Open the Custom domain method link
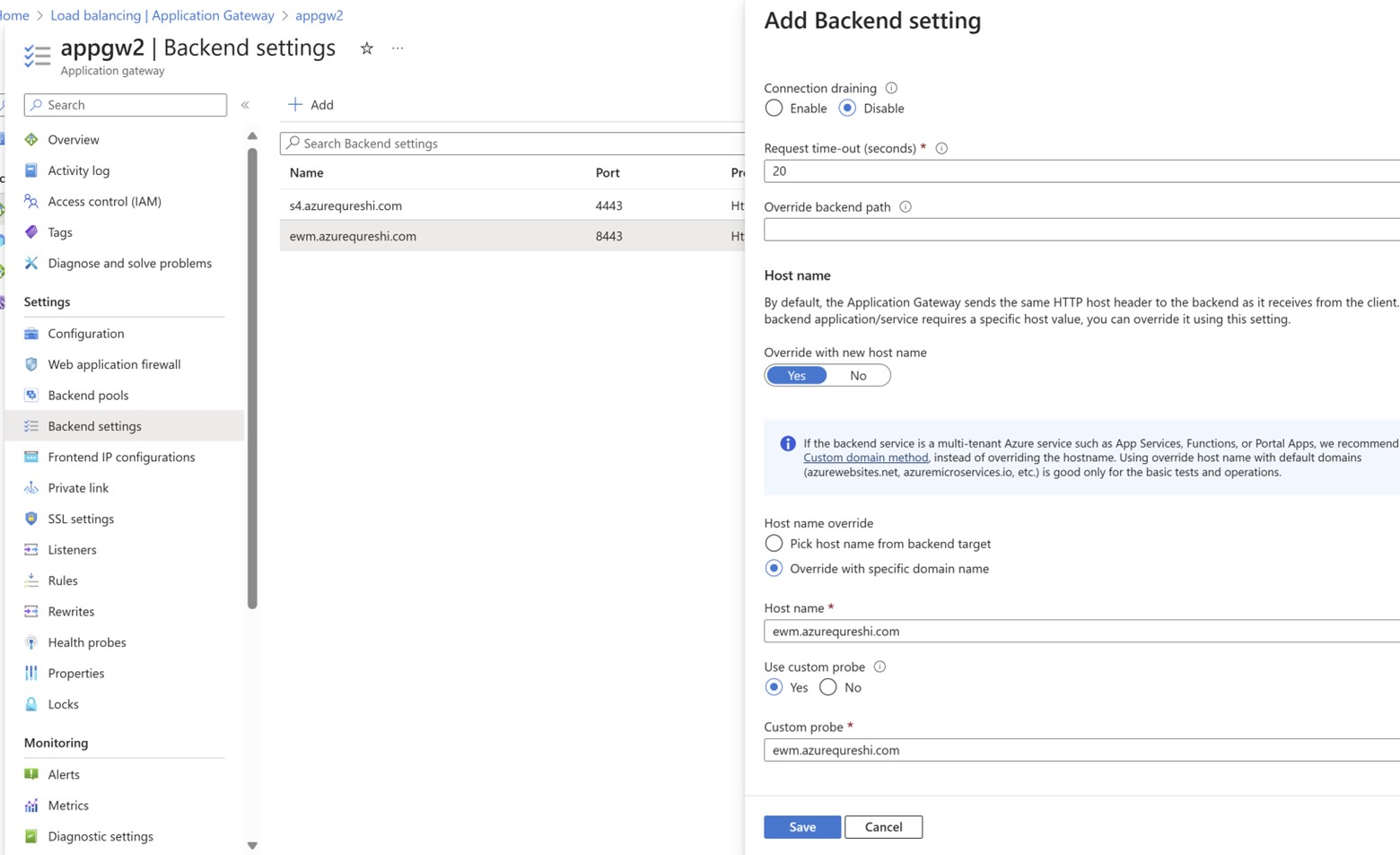Screen dimensions: 1400x855 point(865,458)
